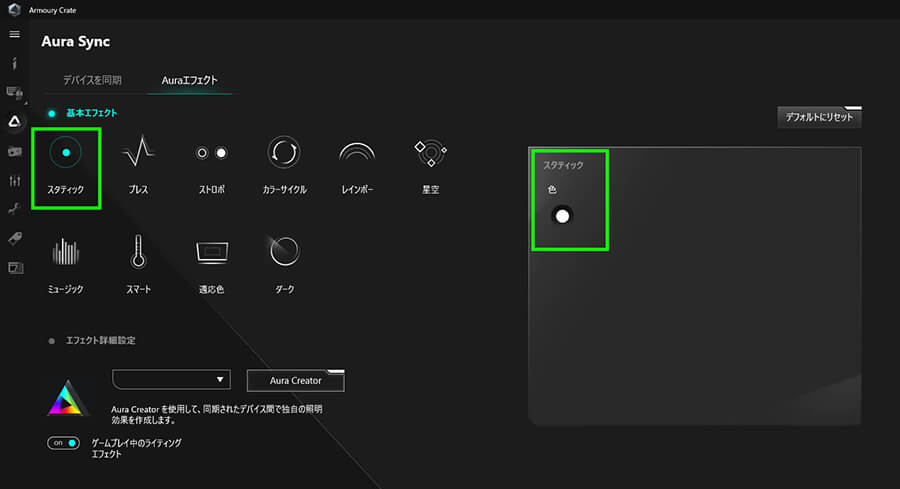Select the ミュージック music effect
Image resolution: width=900 pixels, height=489 pixels.
pyautogui.click(x=65, y=265)
